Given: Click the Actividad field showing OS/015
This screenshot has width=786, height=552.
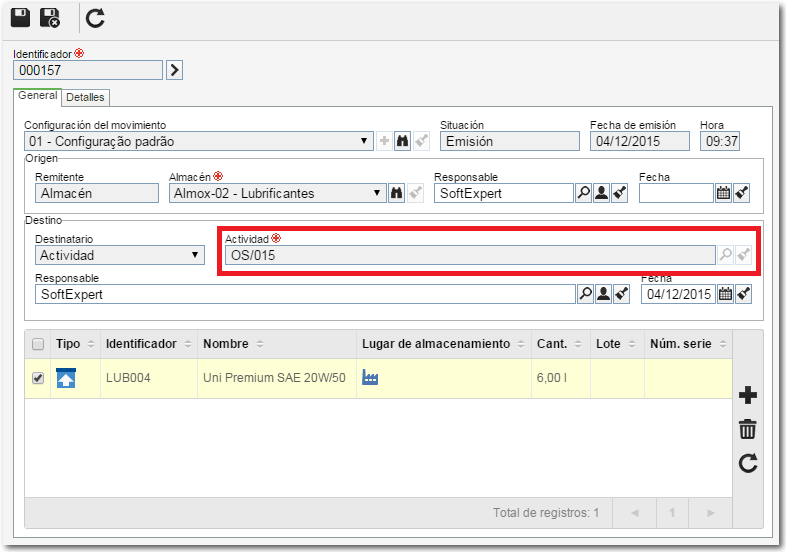Looking at the screenshot, I should (x=470, y=255).
